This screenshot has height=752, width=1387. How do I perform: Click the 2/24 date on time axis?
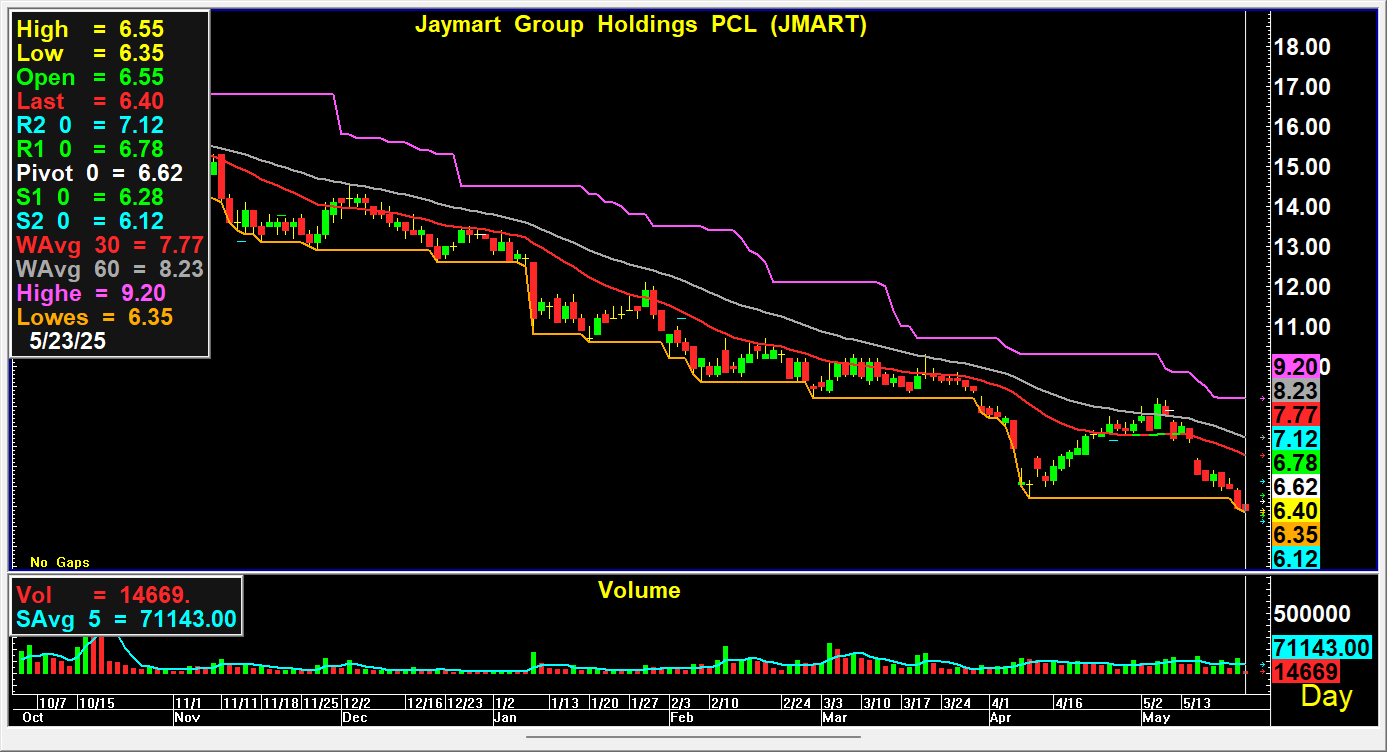pyautogui.click(x=797, y=703)
